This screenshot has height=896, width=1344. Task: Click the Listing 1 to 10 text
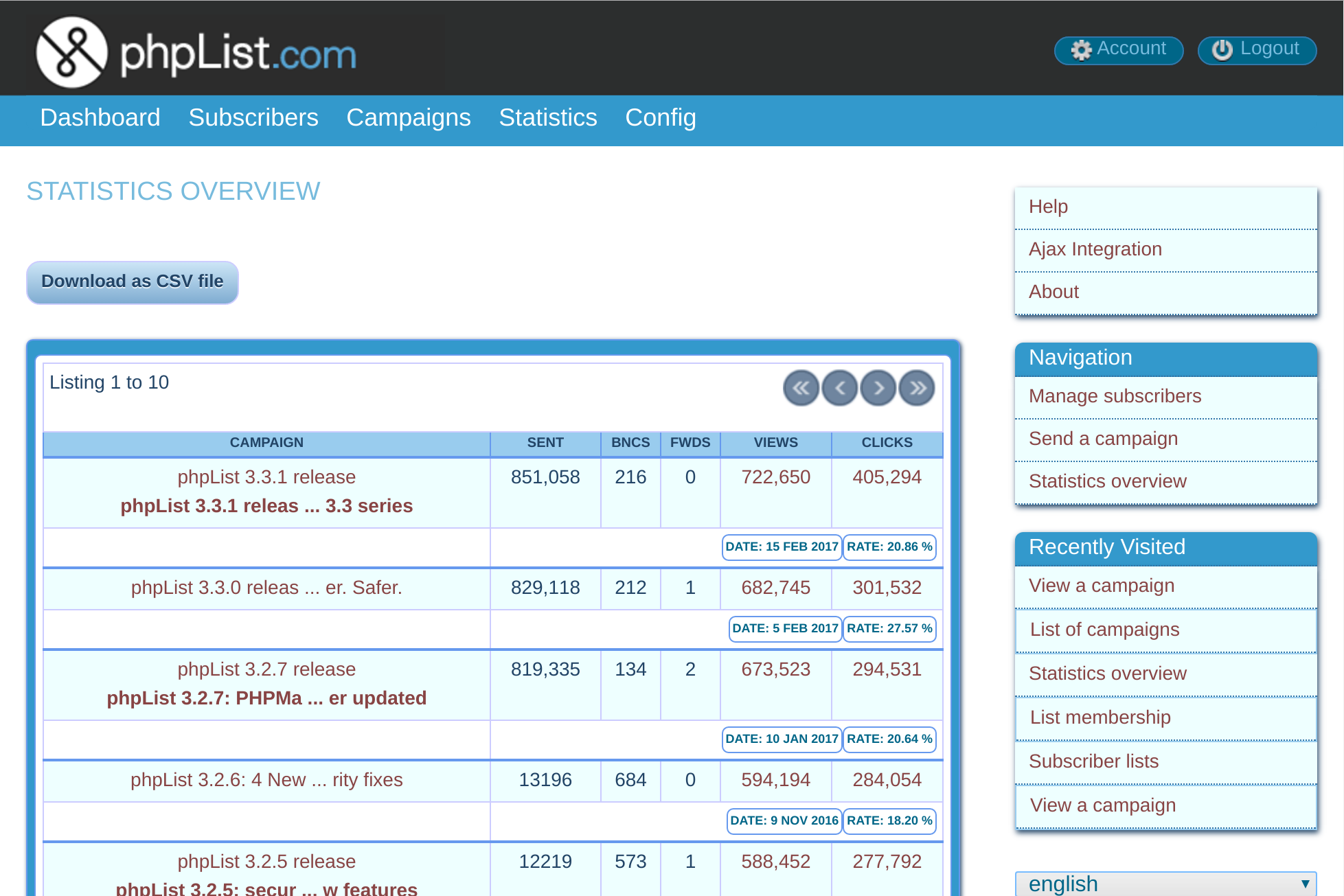pos(109,382)
